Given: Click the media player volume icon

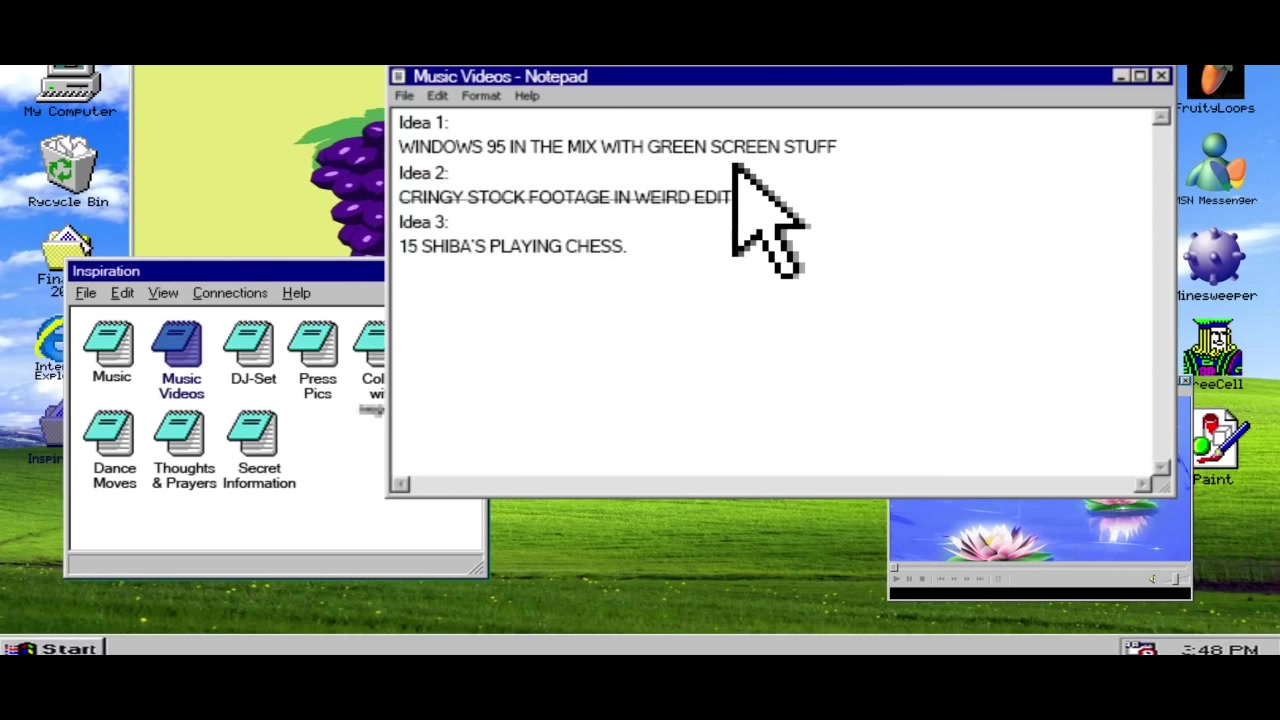Looking at the screenshot, I should click(1152, 579).
